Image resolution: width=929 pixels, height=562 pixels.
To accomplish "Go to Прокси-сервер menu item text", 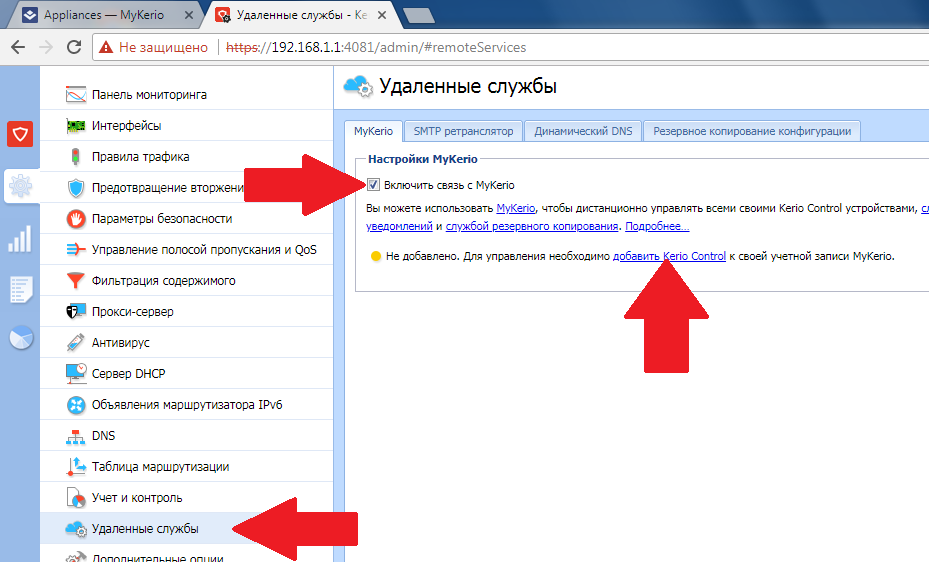I will 133,311.
